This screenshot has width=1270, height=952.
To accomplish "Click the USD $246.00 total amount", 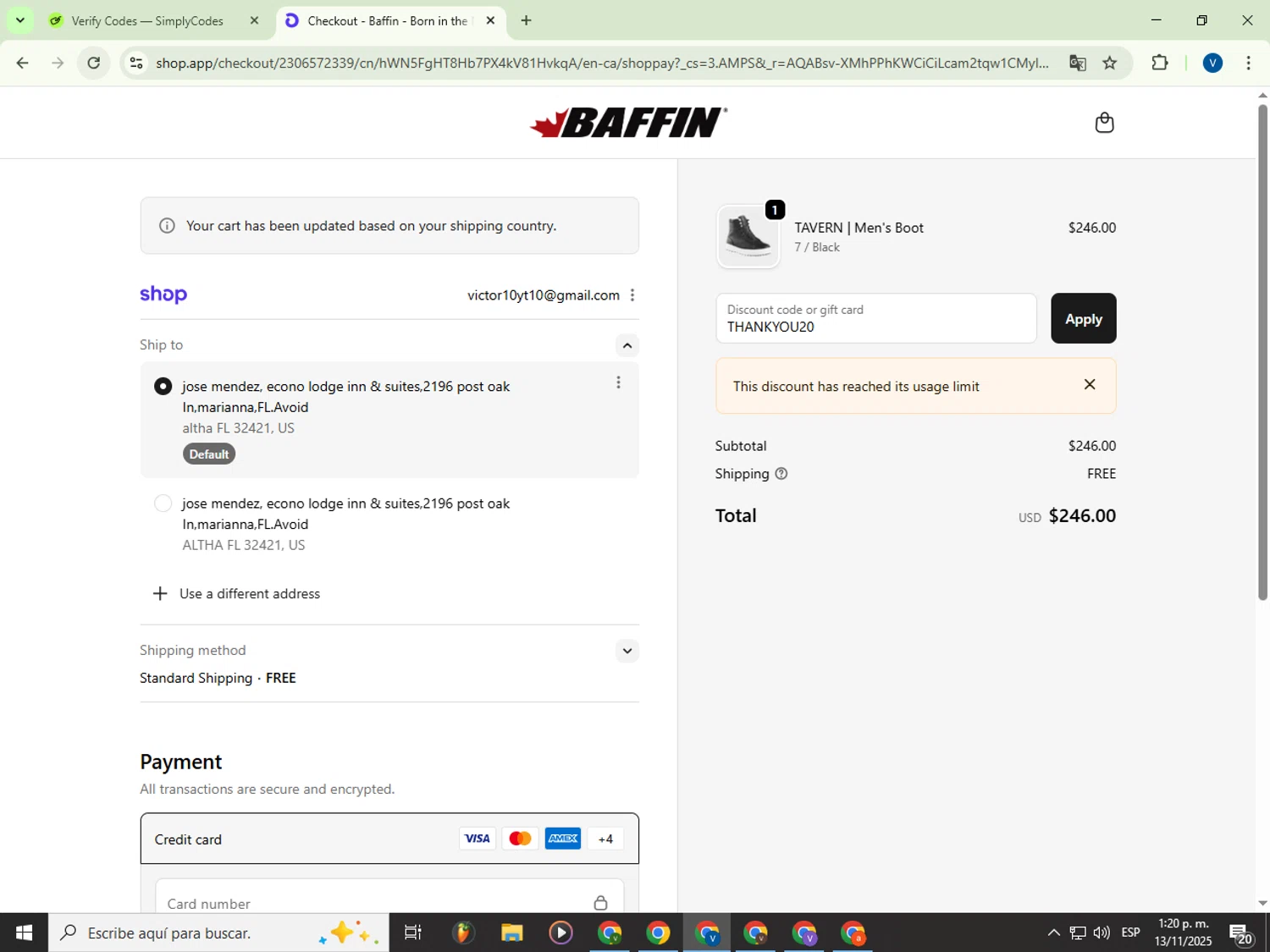I will click(1067, 515).
